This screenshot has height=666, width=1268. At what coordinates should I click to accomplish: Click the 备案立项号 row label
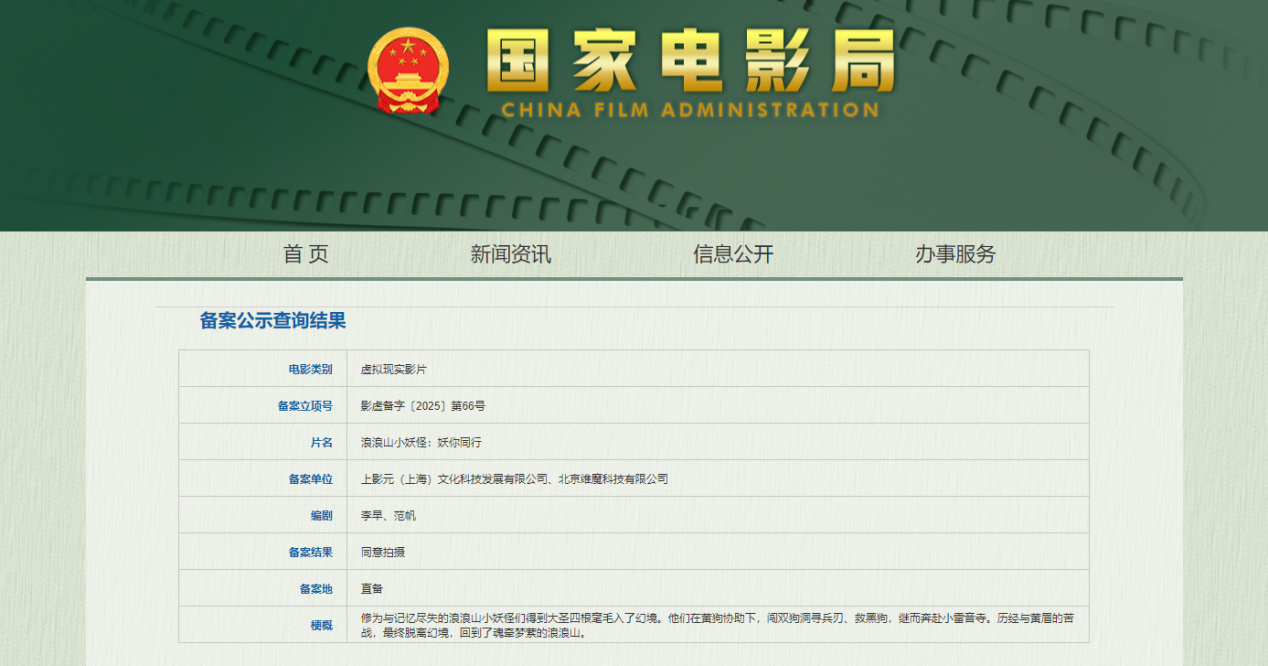[x=304, y=406]
